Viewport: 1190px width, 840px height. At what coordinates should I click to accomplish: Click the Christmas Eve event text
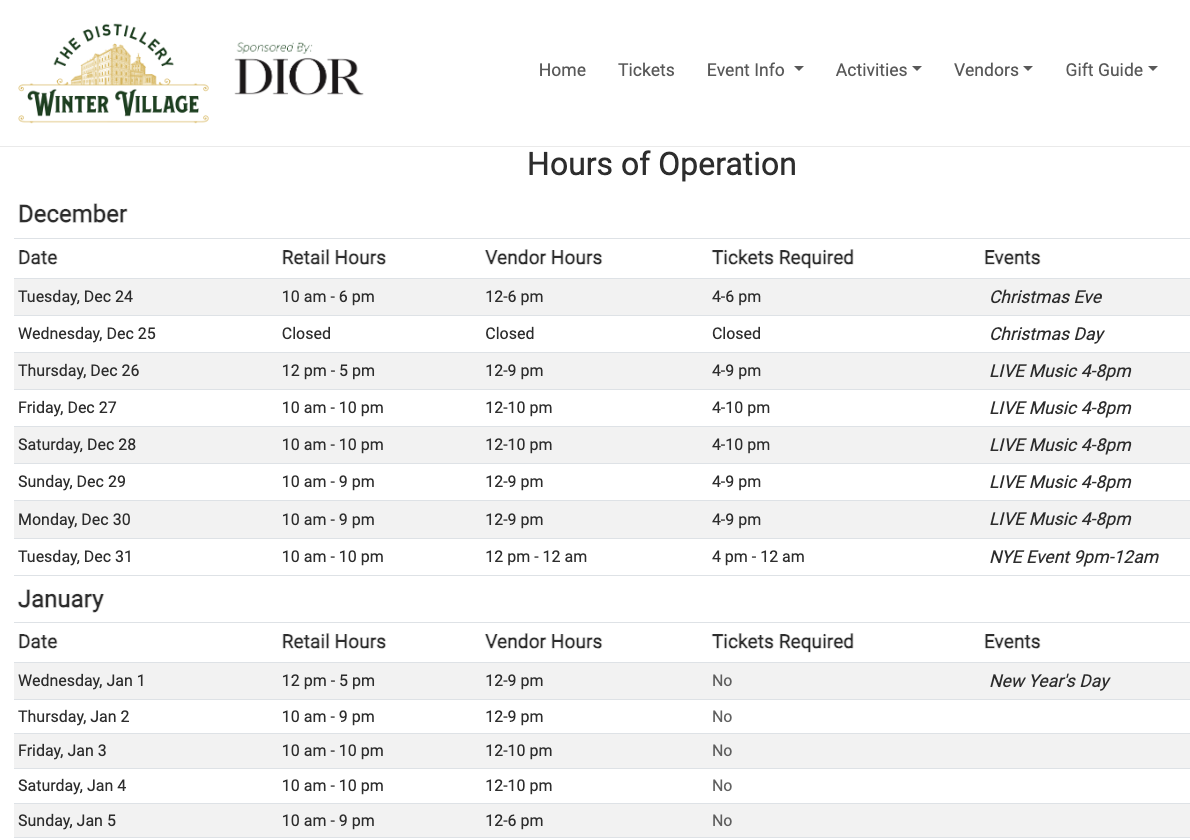click(x=1046, y=297)
